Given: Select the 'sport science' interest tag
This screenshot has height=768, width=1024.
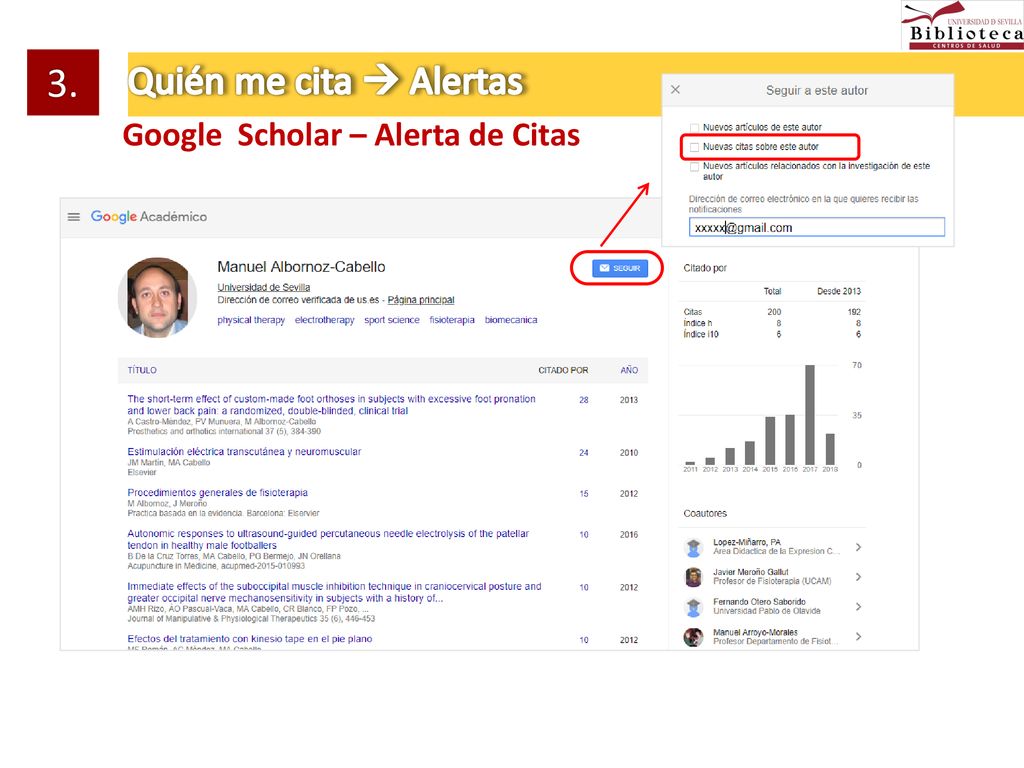Looking at the screenshot, I should 392,320.
